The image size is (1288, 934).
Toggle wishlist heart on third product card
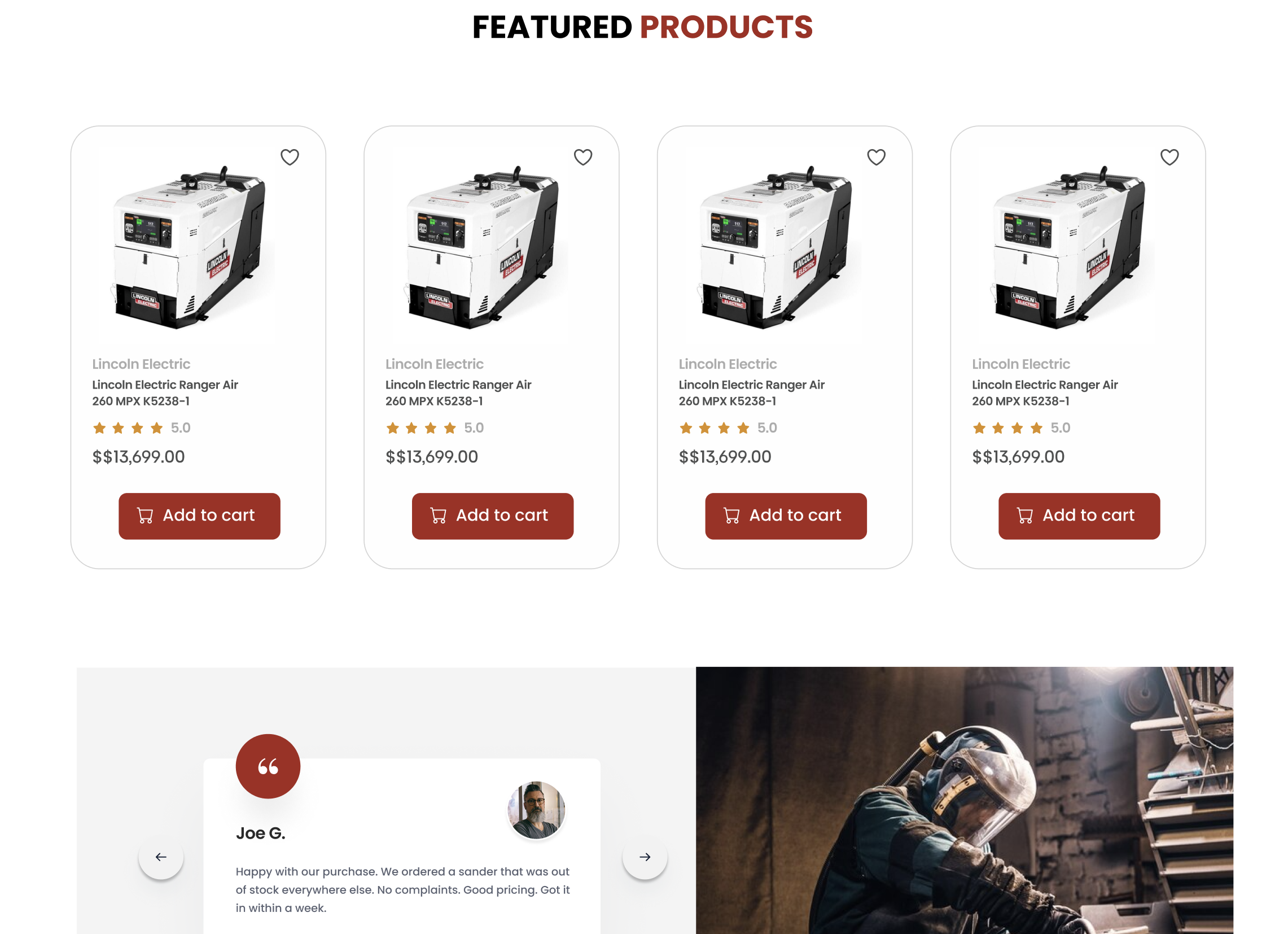pos(877,158)
